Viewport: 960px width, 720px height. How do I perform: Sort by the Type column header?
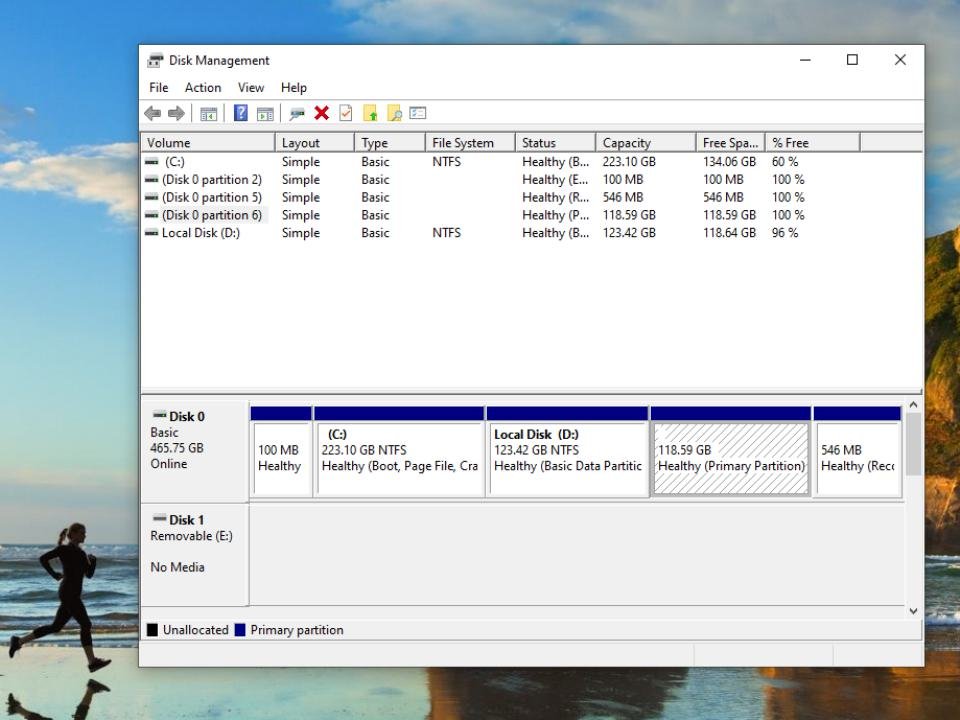[390, 143]
